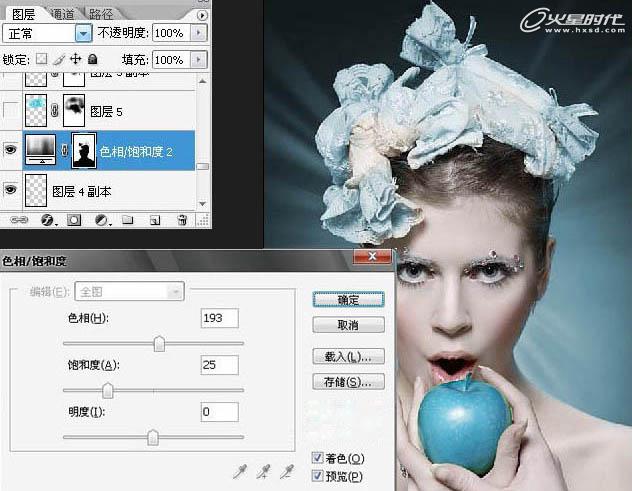This screenshot has height=491, width=632.
Task: Toggle lock position icon
Action: click(75, 59)
